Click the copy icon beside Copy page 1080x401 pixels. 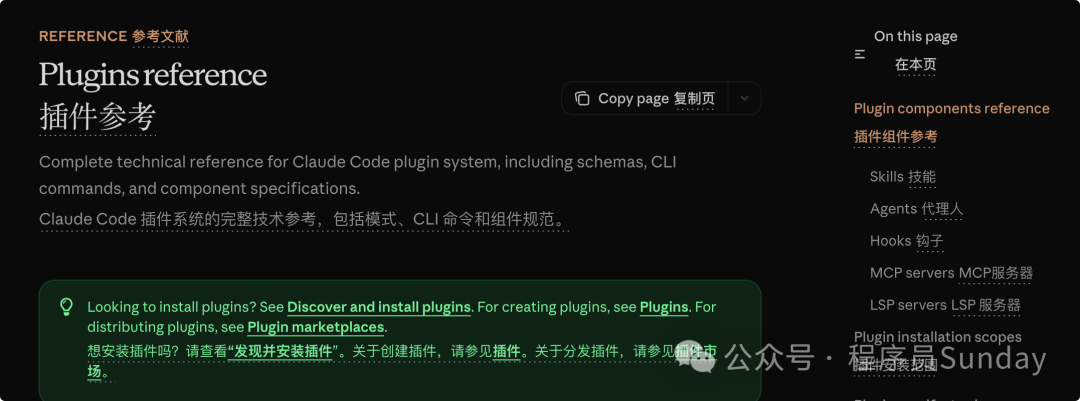[x=582, y=99]
